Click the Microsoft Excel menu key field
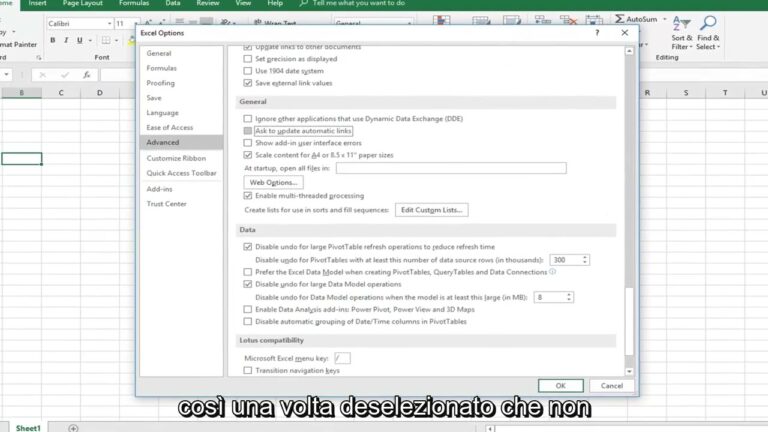The width and height of the screenshot is (768, 432). point(342,358)
